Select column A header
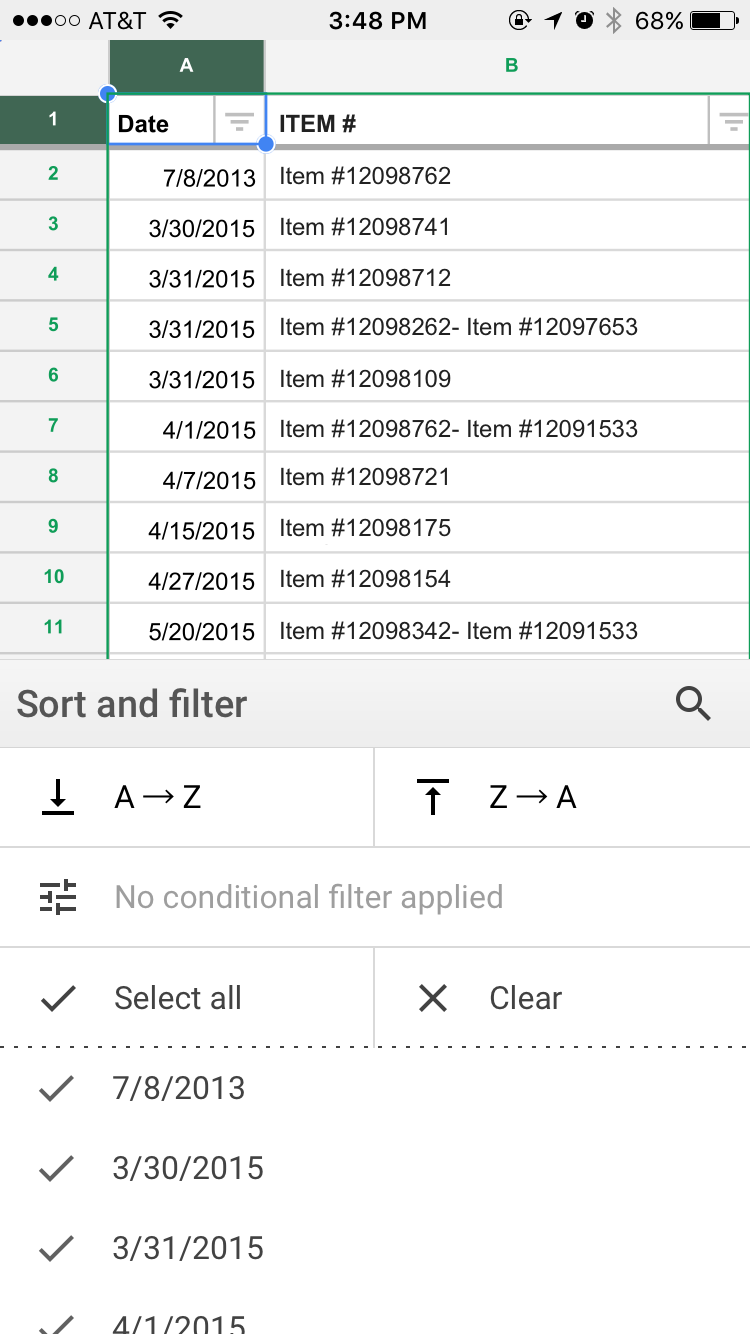Image resolution: width=750 pixels, height=1334 pixels. point(186,66)
